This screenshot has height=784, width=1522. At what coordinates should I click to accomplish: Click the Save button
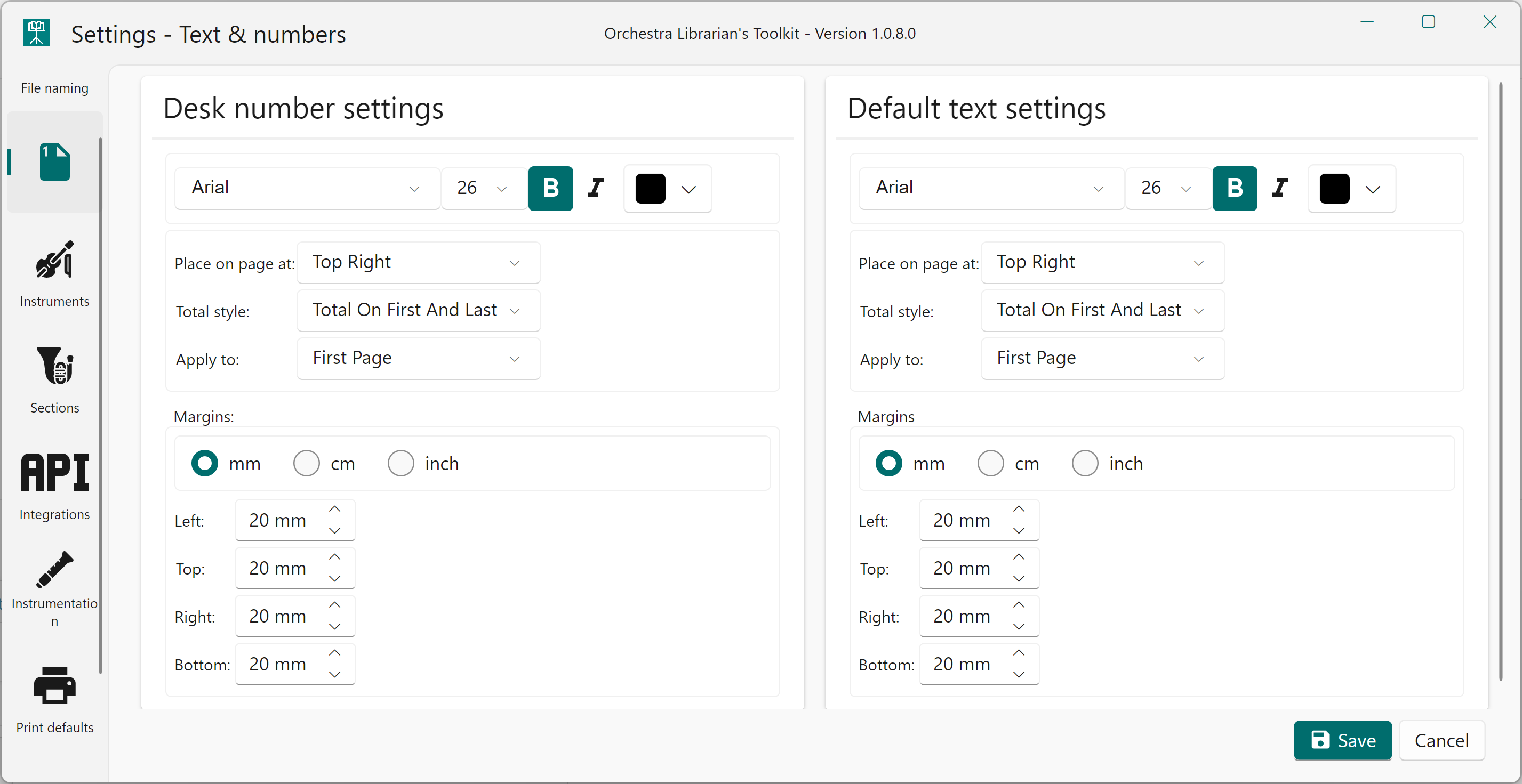(1342, 740)
